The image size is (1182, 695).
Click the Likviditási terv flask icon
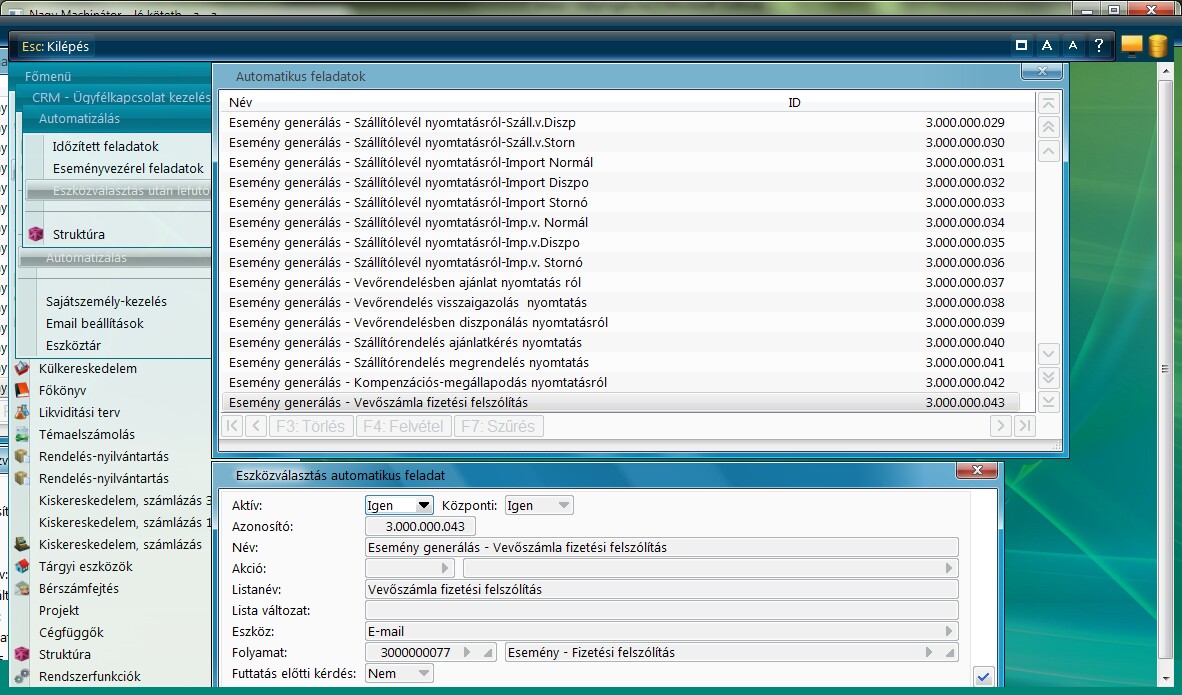(22, 412)
